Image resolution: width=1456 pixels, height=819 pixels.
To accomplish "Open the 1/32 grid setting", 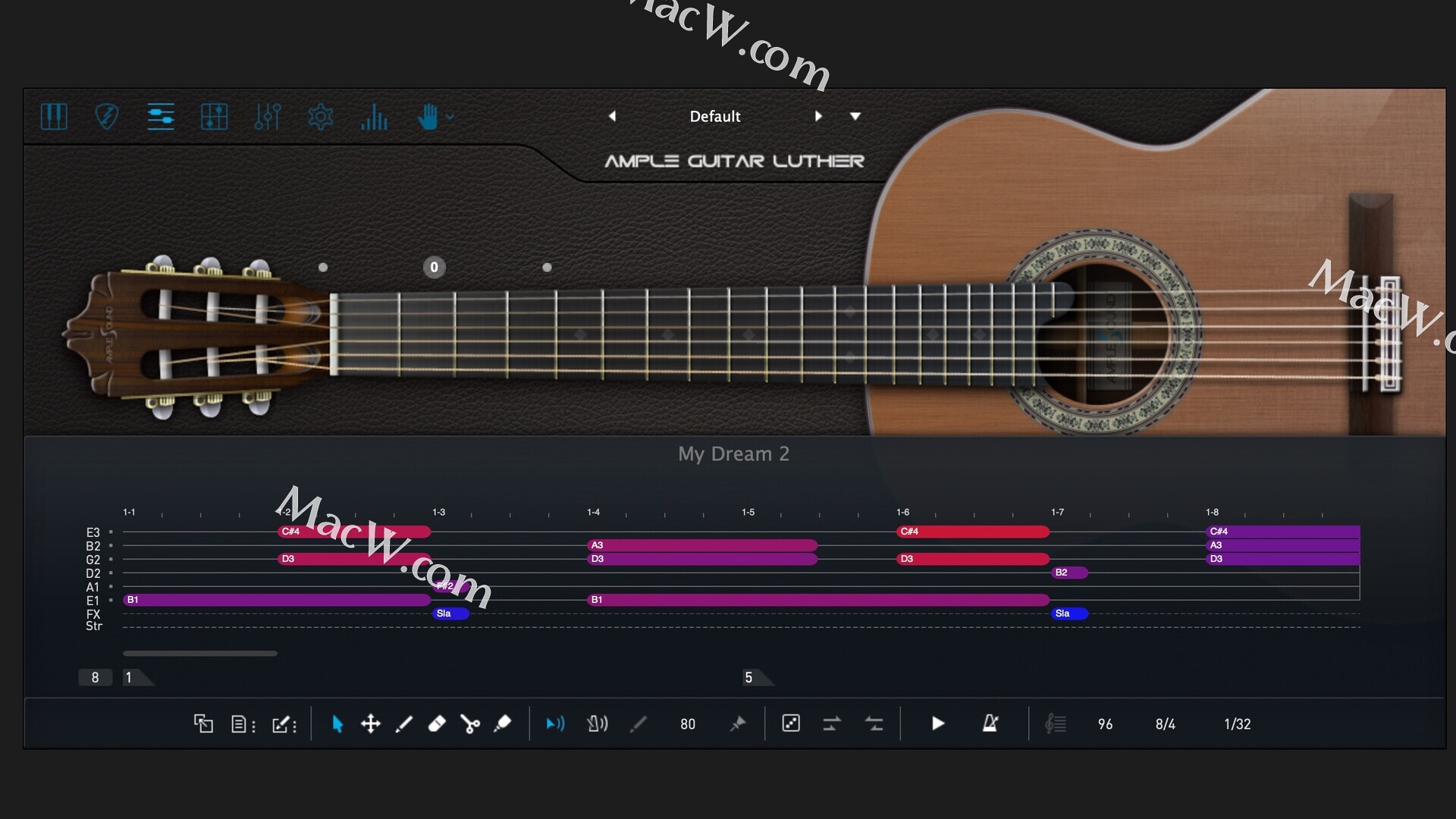I will [1238, 724].
